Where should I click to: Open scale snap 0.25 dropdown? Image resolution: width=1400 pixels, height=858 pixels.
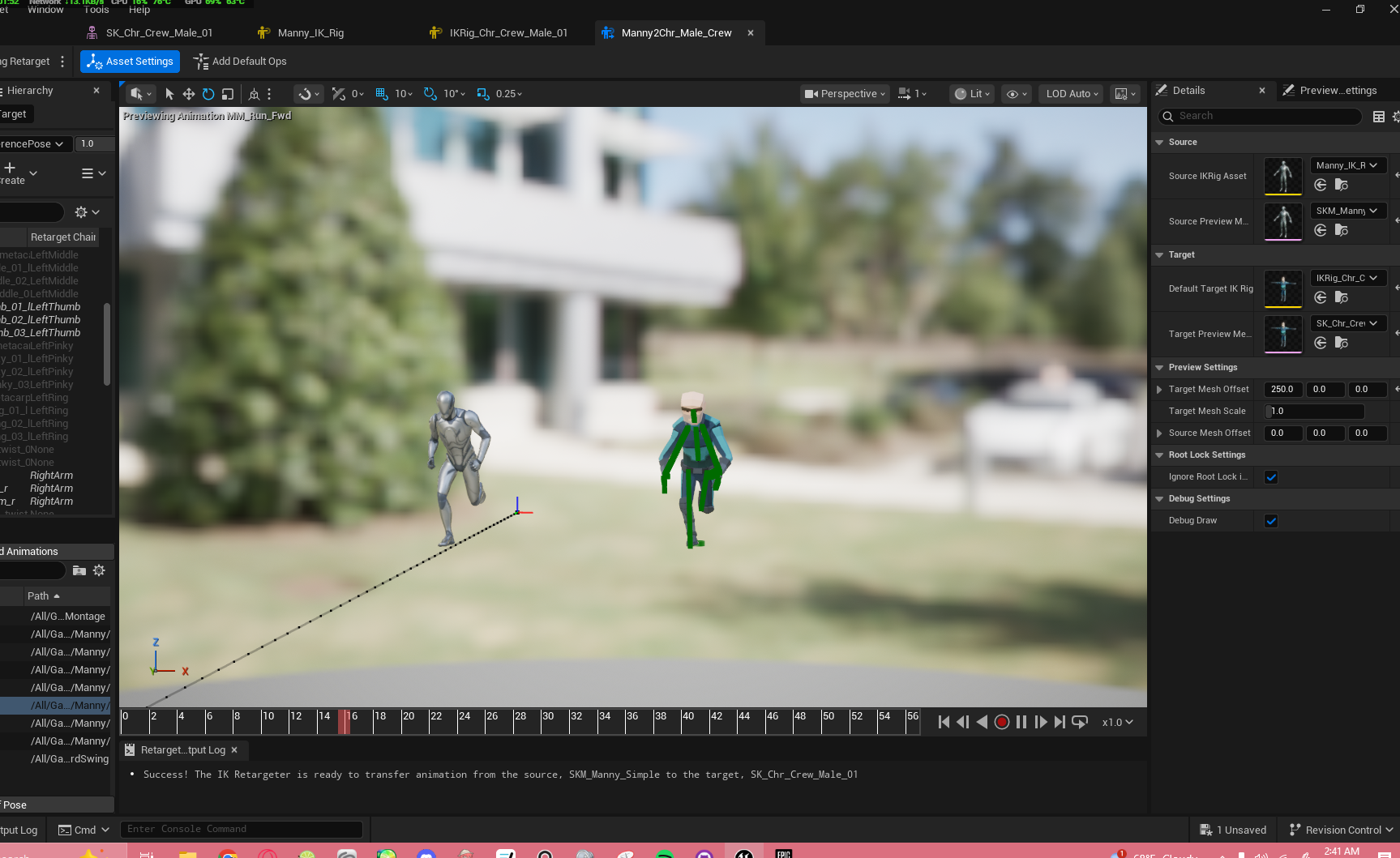(x=509, y=94)
